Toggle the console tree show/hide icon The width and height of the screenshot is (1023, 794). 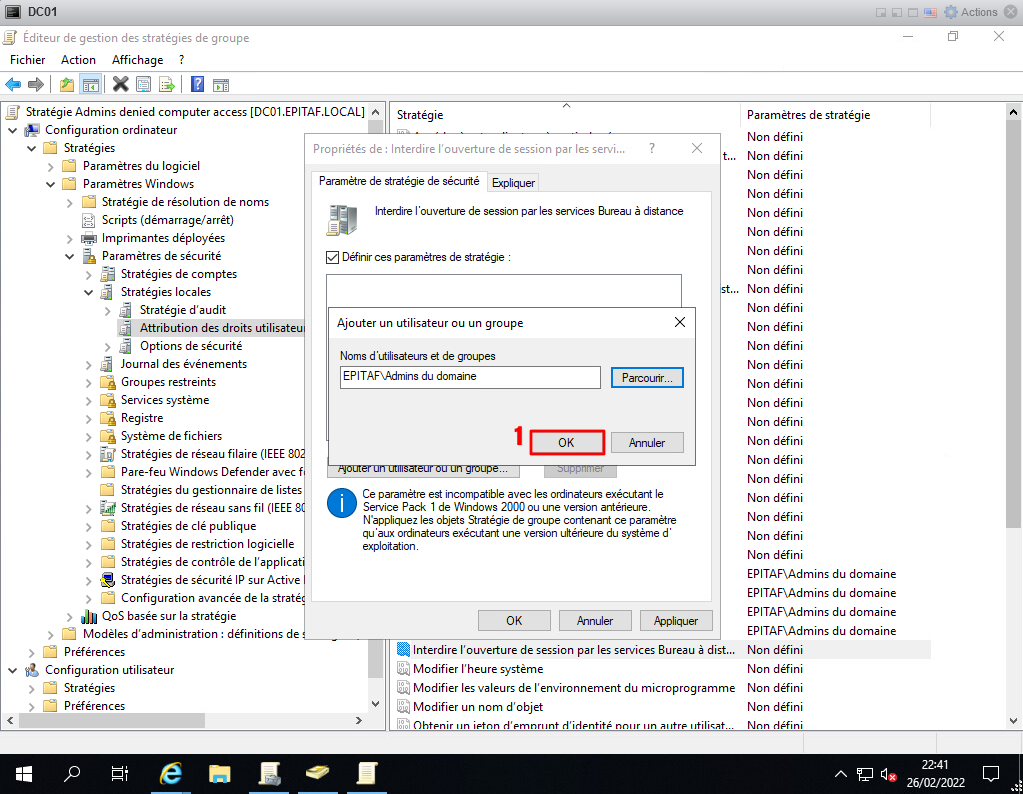[x=90, y=84]
